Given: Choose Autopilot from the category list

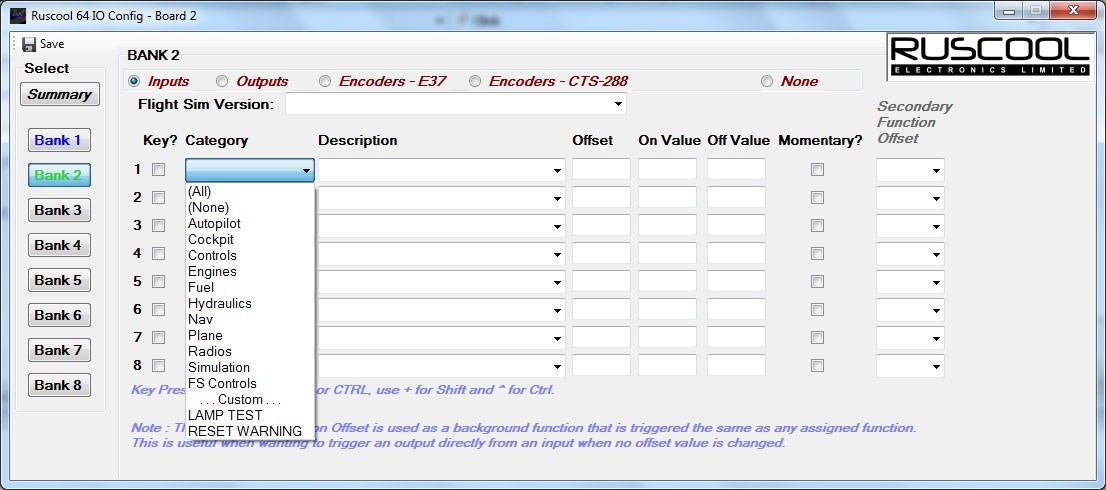Looking at the screenshot, I should point(250,223).
